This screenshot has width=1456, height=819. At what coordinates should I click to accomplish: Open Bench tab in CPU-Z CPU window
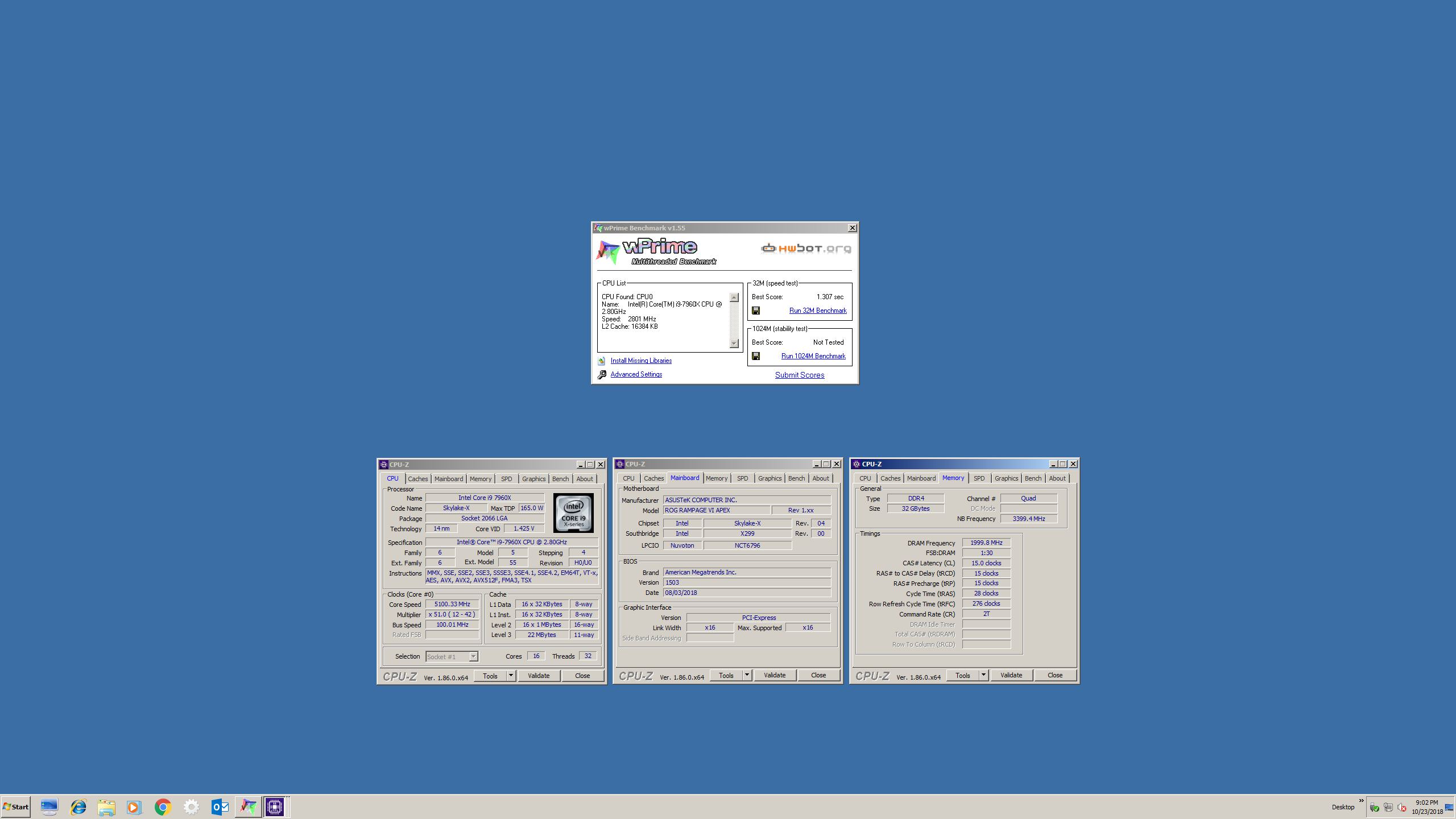click(x=560, y=479)
